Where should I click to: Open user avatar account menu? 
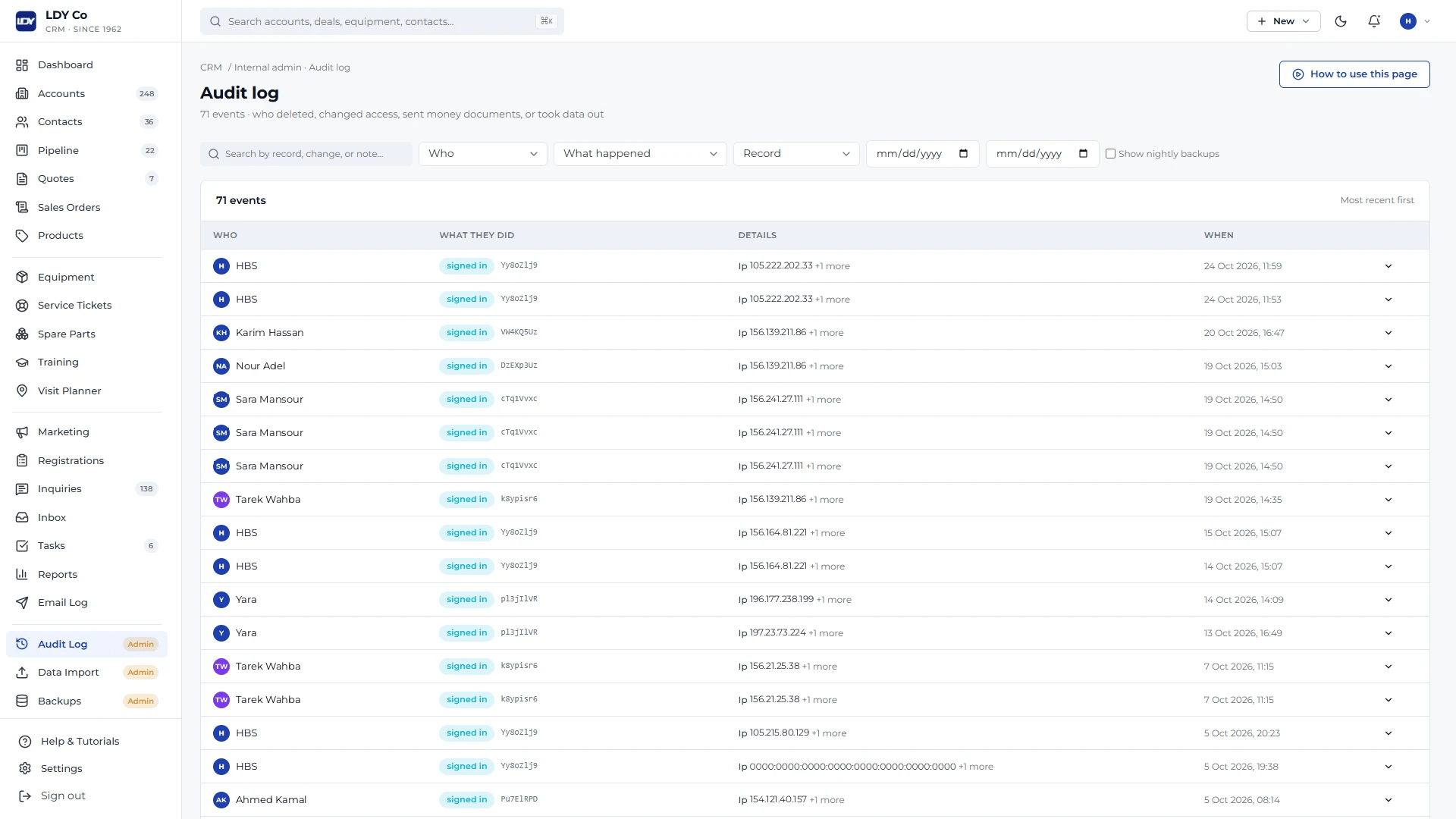pyautogui.click(x=1415, y=21)
